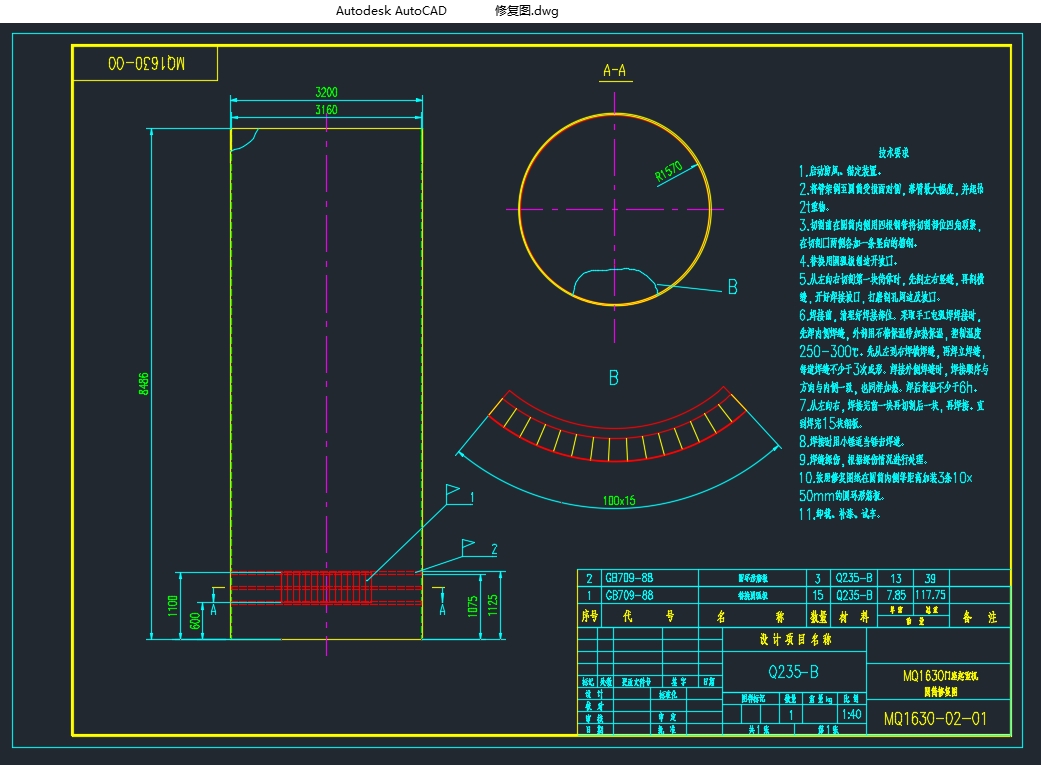Viewport: 1041px width, 765px height.
Task: Select the 1100 vertical dimension text
Action: [173, 605]
